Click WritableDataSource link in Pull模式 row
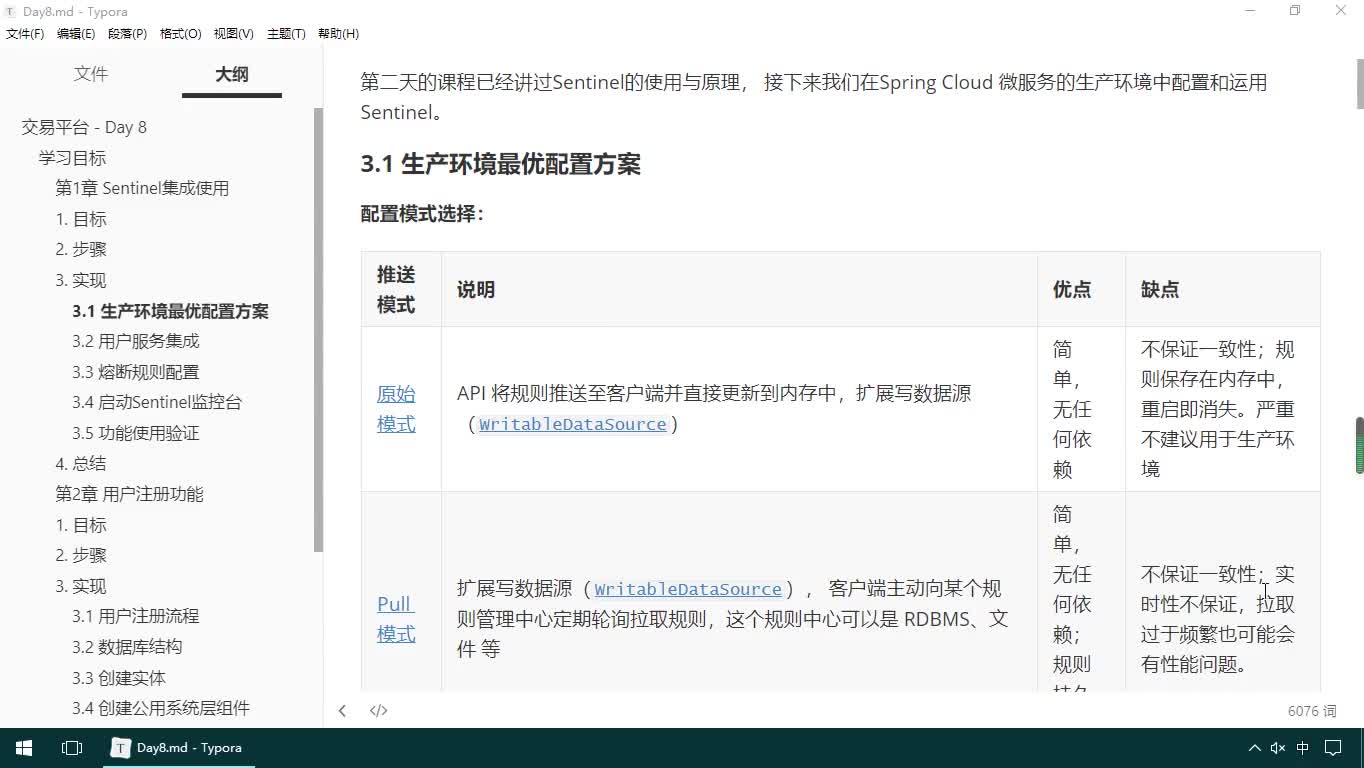Viewport: 1364px width, 768px height. click(x=688, y=589)
